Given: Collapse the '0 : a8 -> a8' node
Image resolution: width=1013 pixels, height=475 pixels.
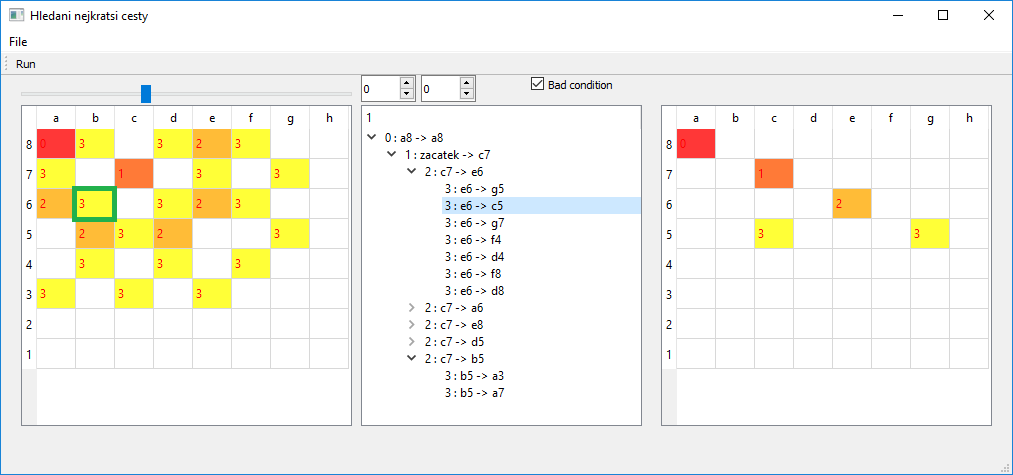Looking at the screenshot, I should [371, 137].
